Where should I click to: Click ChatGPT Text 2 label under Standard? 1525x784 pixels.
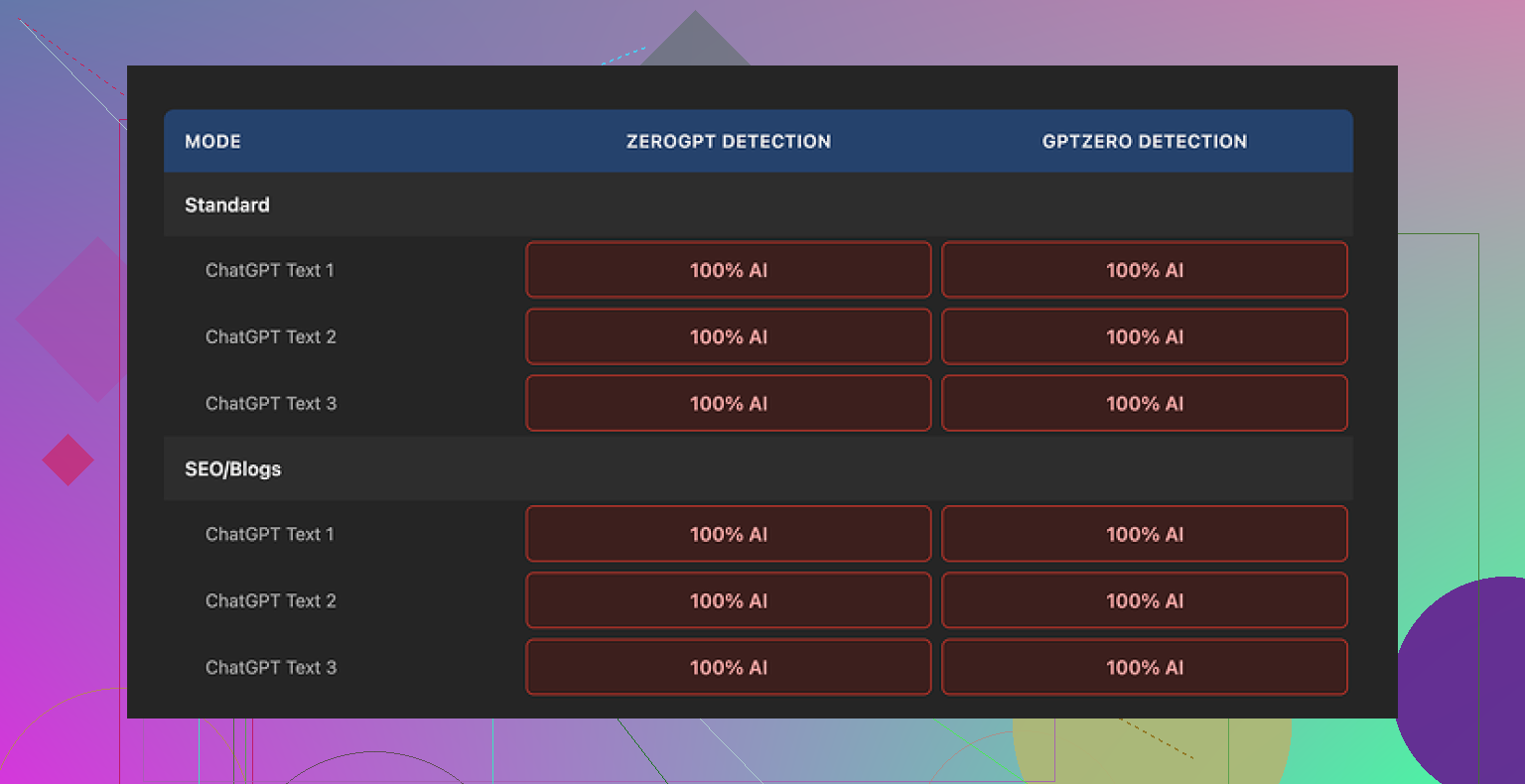pos(270,337)
